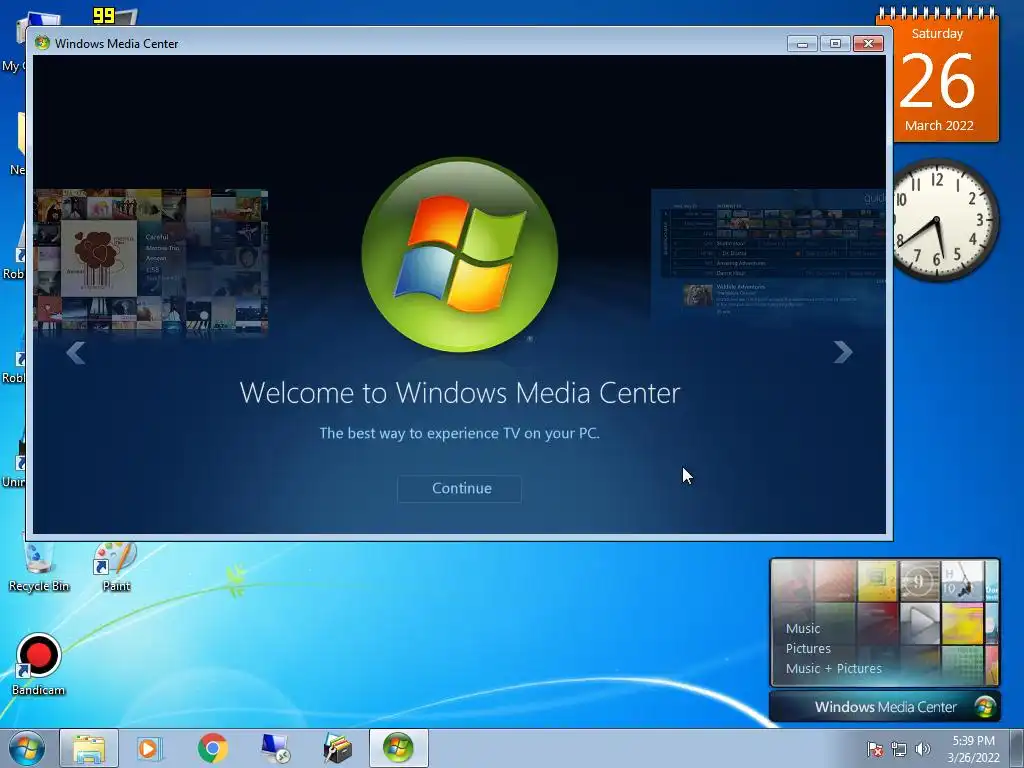Image resolution: width=1024 pixels, height=768 pixels.
Task: Click the Media Center title bar icon
Action: click(x=42, y=43)
